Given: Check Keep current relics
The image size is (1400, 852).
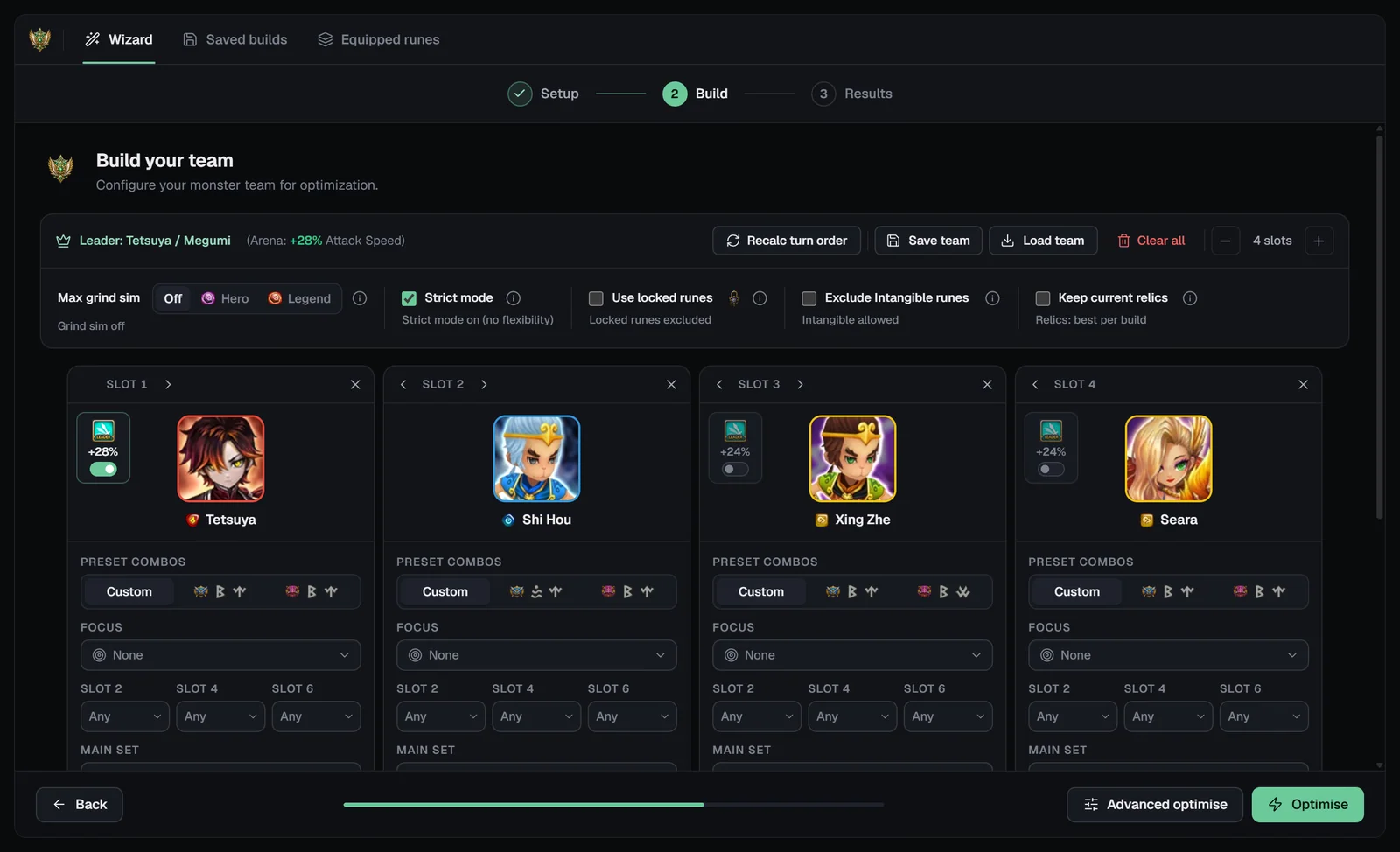Looking at the screenshot, I should (x=1043, y=298).
